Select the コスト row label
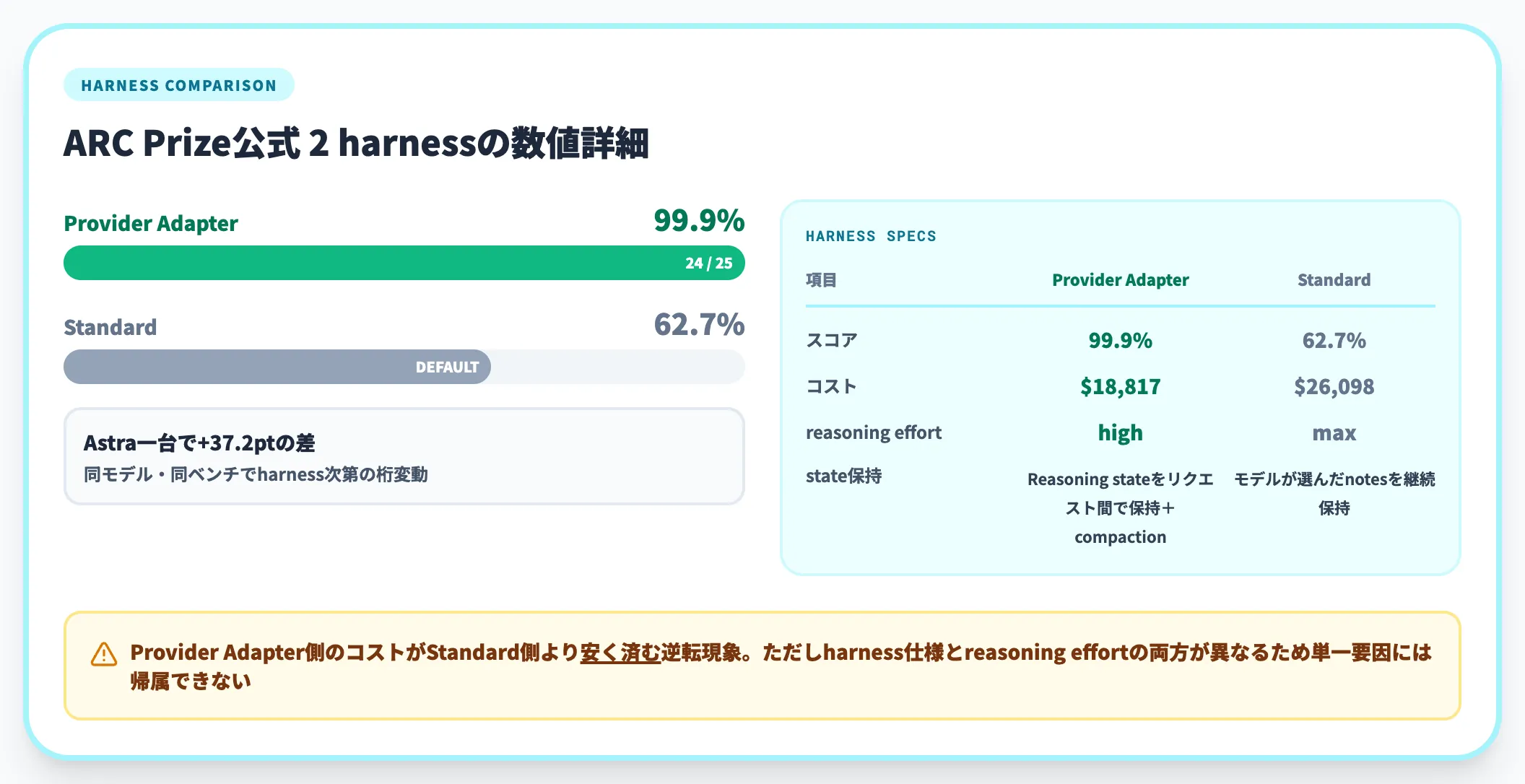 [832, 387]
